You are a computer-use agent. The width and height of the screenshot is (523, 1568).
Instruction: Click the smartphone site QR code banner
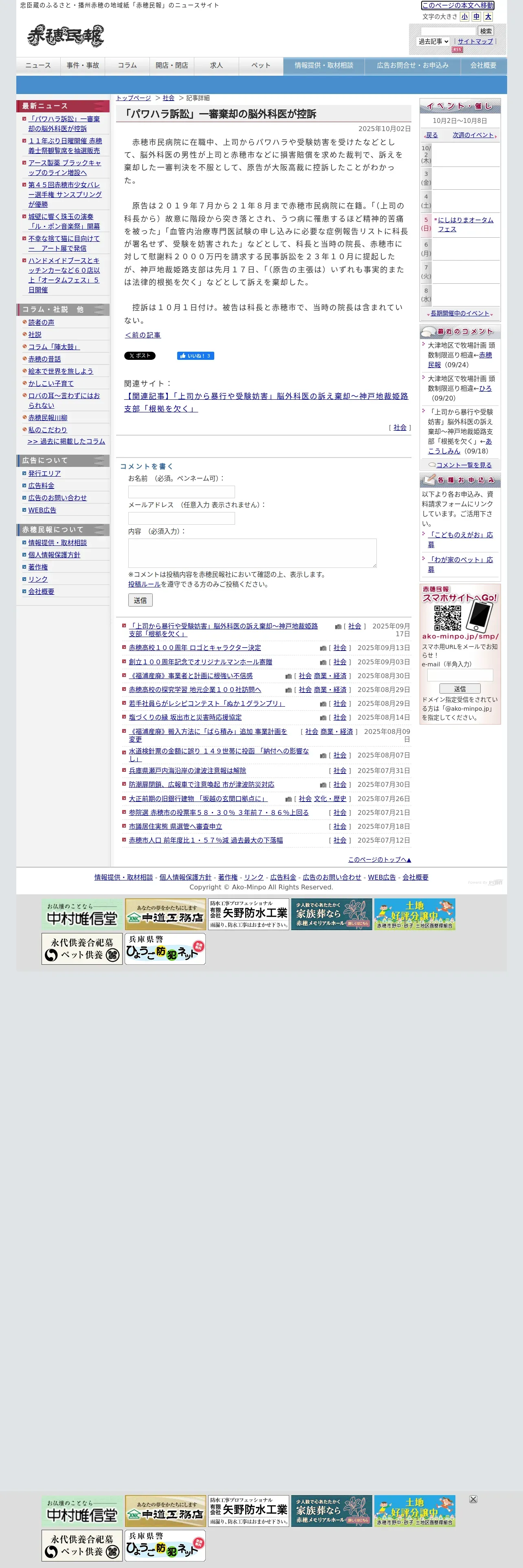click(x=460, y=613)
